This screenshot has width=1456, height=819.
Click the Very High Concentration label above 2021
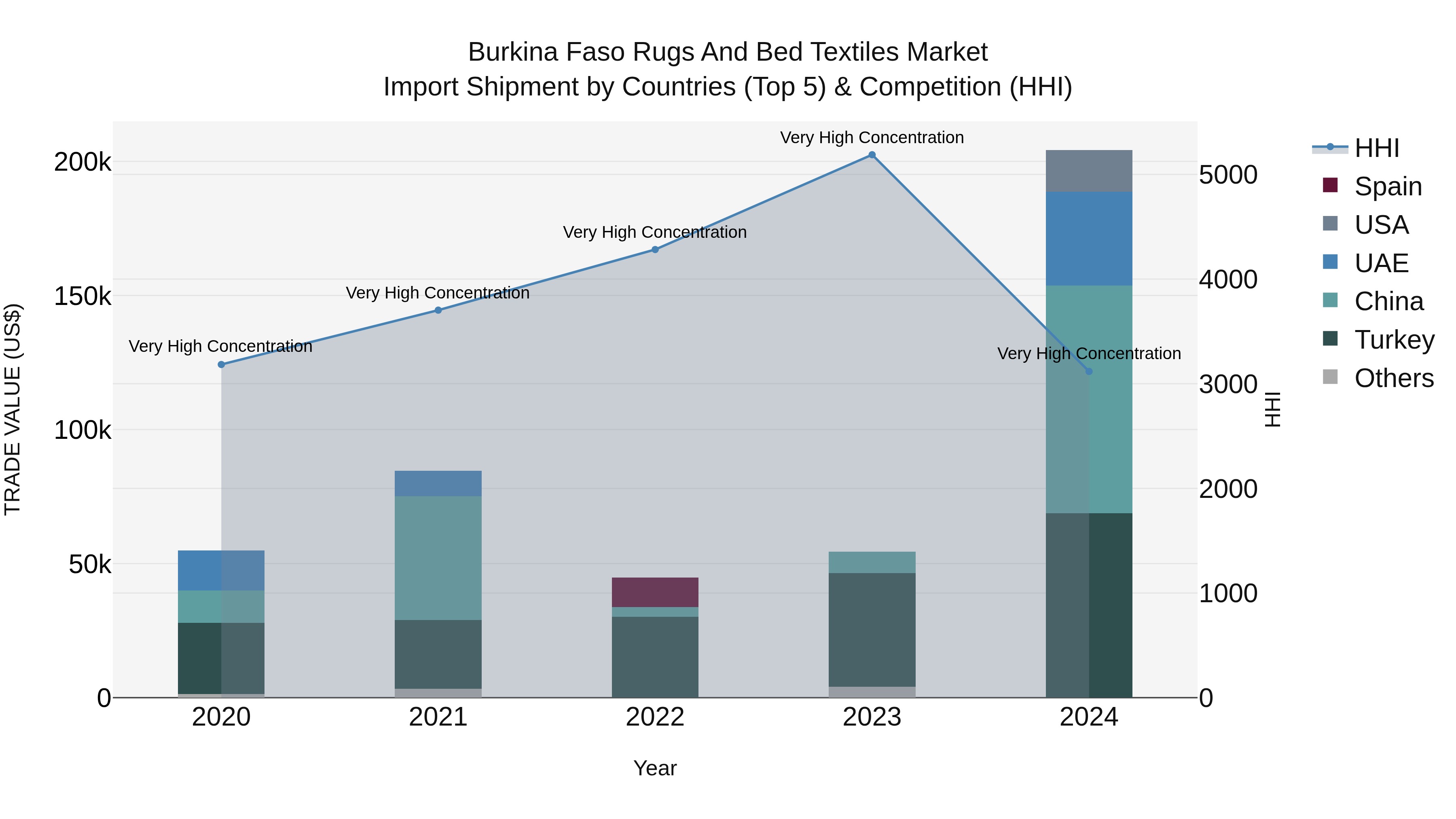pos(438,293)
